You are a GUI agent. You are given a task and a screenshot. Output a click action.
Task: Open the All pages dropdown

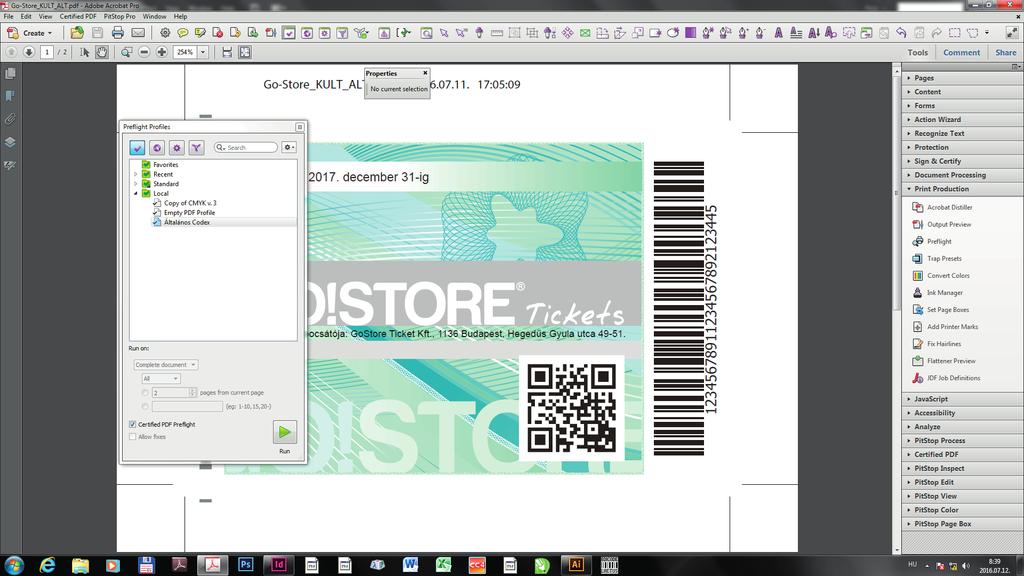[161, 379]
